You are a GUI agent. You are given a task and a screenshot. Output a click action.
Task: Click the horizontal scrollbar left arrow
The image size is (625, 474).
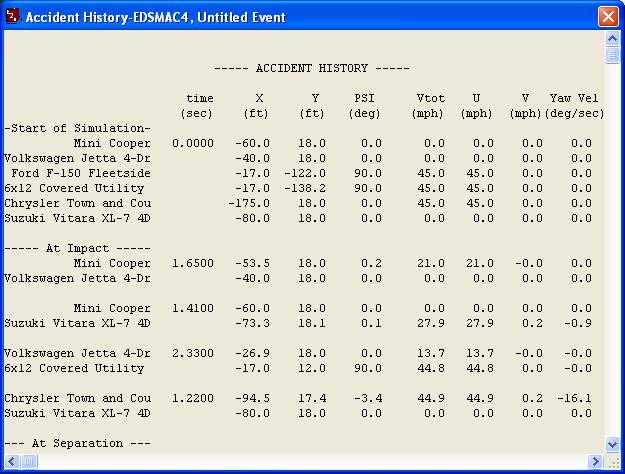[x=10, y=461]
